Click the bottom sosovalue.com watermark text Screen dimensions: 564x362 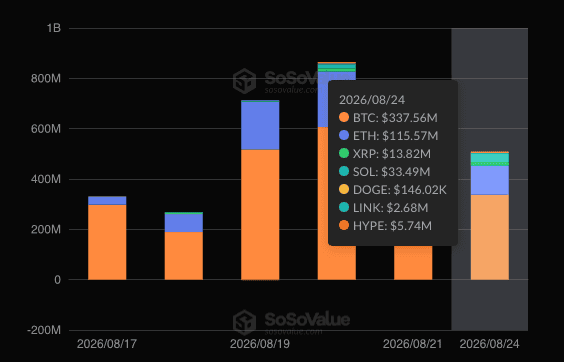(x=294, y=332)
